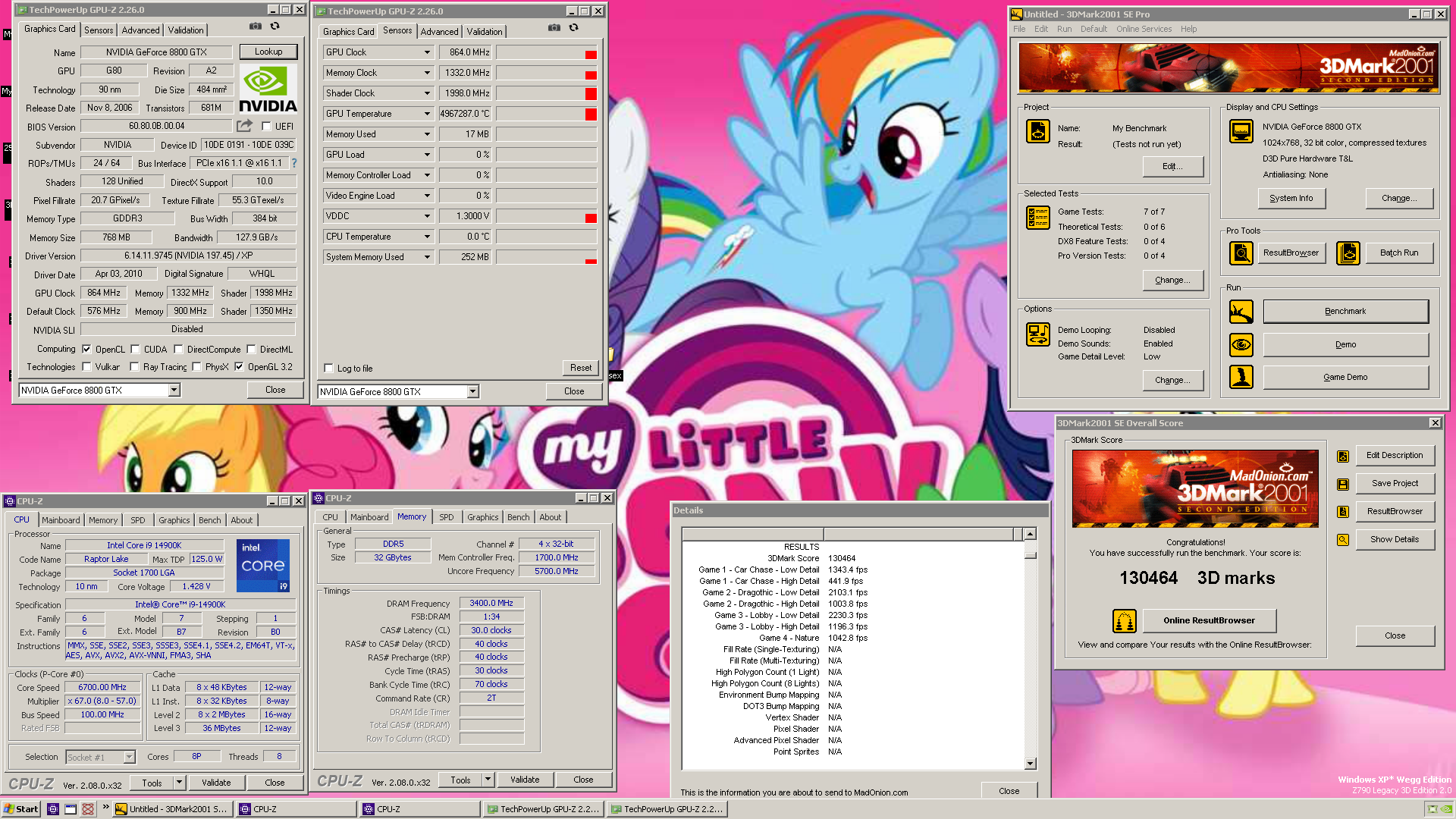The height and width of the screenshot is (819, 1456).
Task: Open the VDDC sensor dropdown
Action: [x=427, y=216]
